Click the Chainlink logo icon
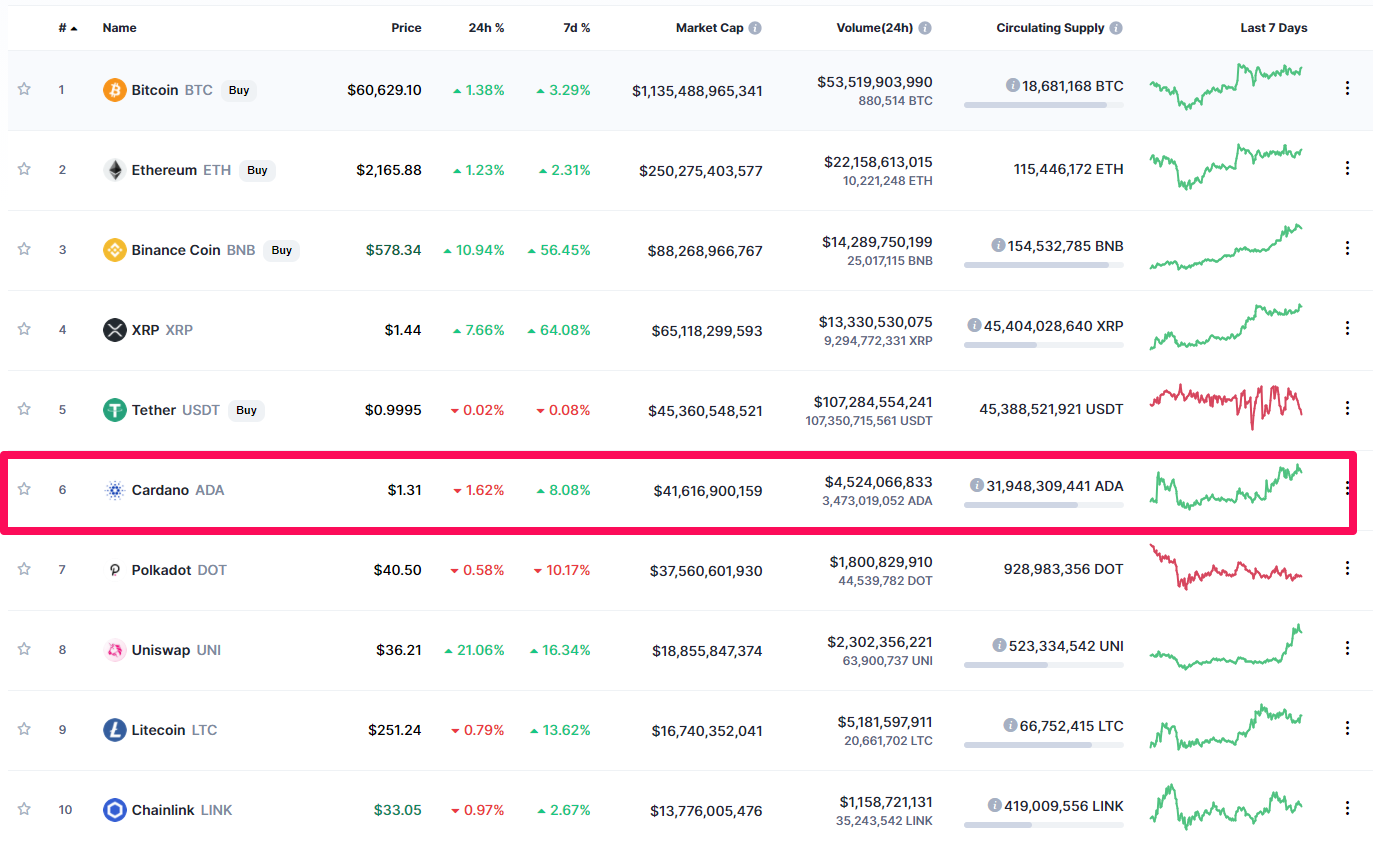Viewport: 1373px width, 850px height. [115, 810]
